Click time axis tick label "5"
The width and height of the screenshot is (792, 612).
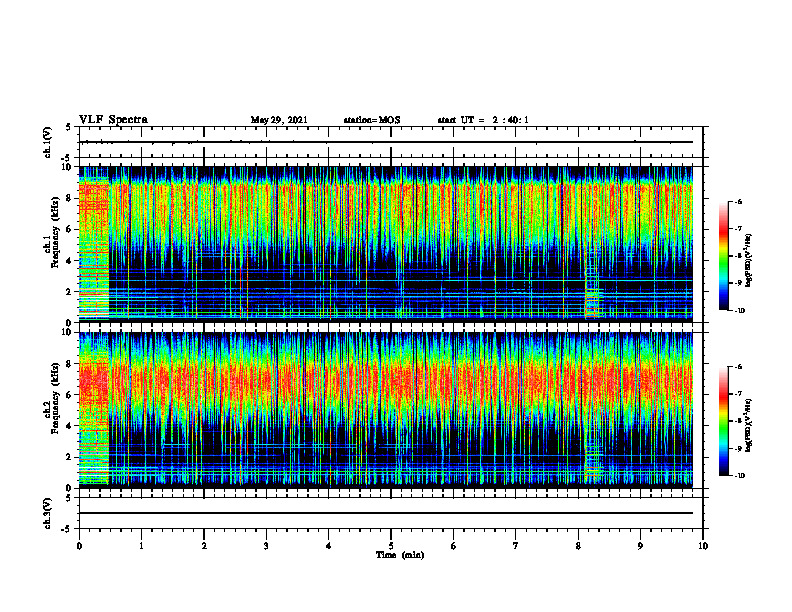pos(391,545)
